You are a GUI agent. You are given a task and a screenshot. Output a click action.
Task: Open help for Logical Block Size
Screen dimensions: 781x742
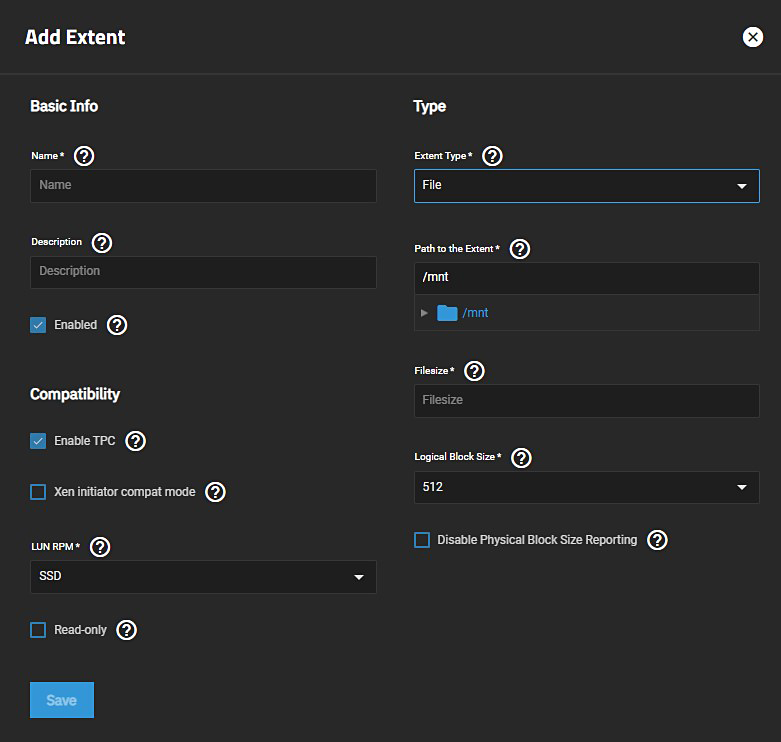point(521,457)
